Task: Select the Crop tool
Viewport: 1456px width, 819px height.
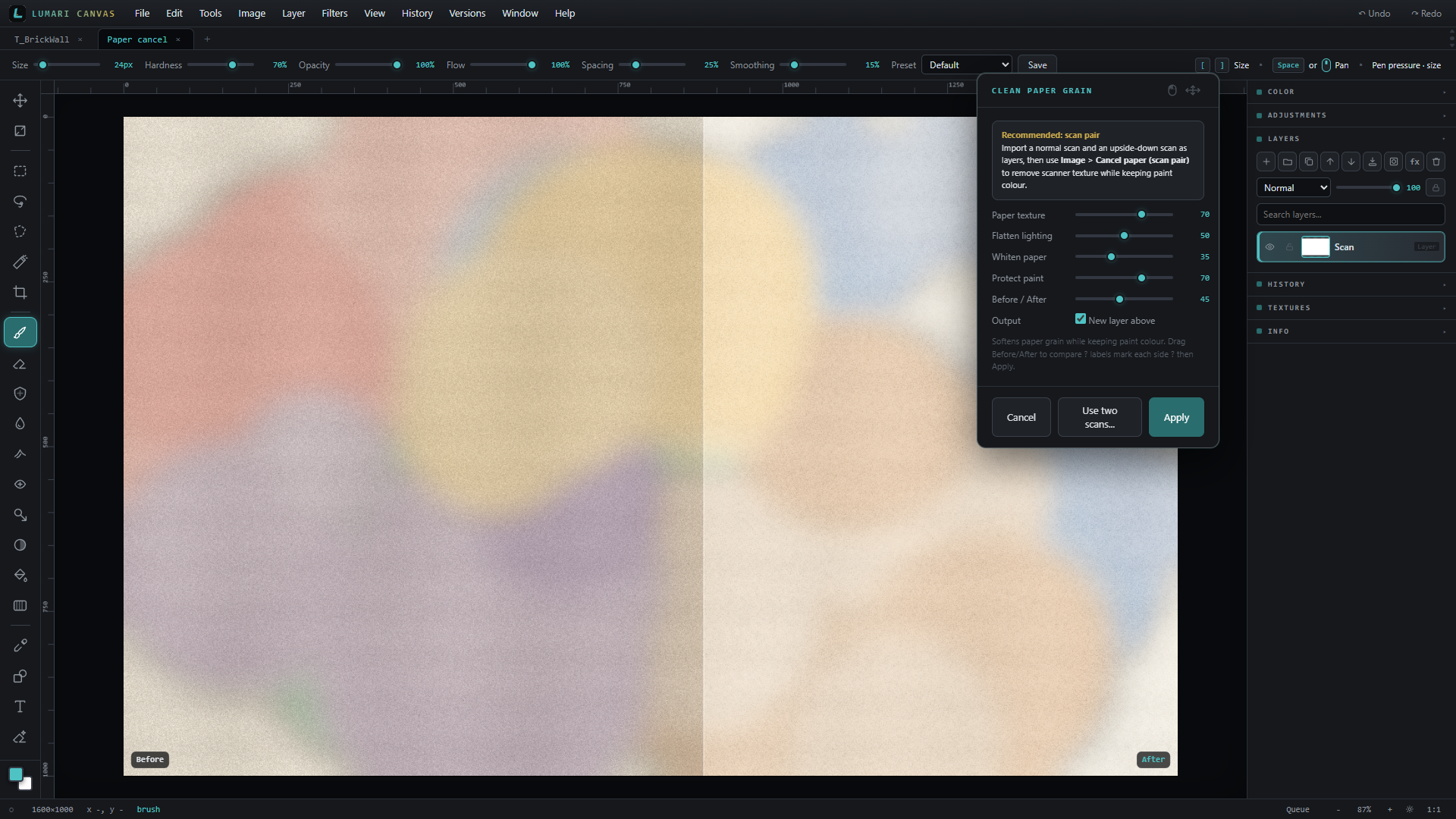Action: click(x=20, y=293)
